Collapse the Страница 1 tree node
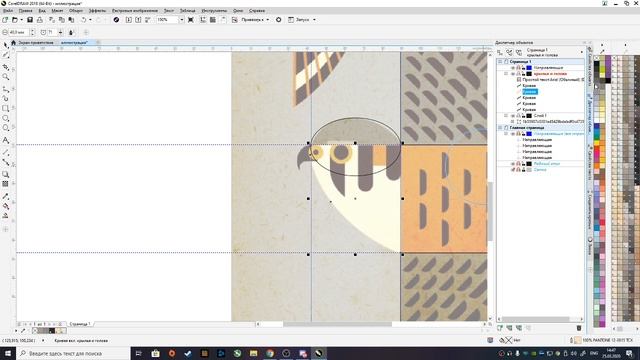The width and height of the screenshot is (640, 360). pyautogui.click(x=500, y=62)
